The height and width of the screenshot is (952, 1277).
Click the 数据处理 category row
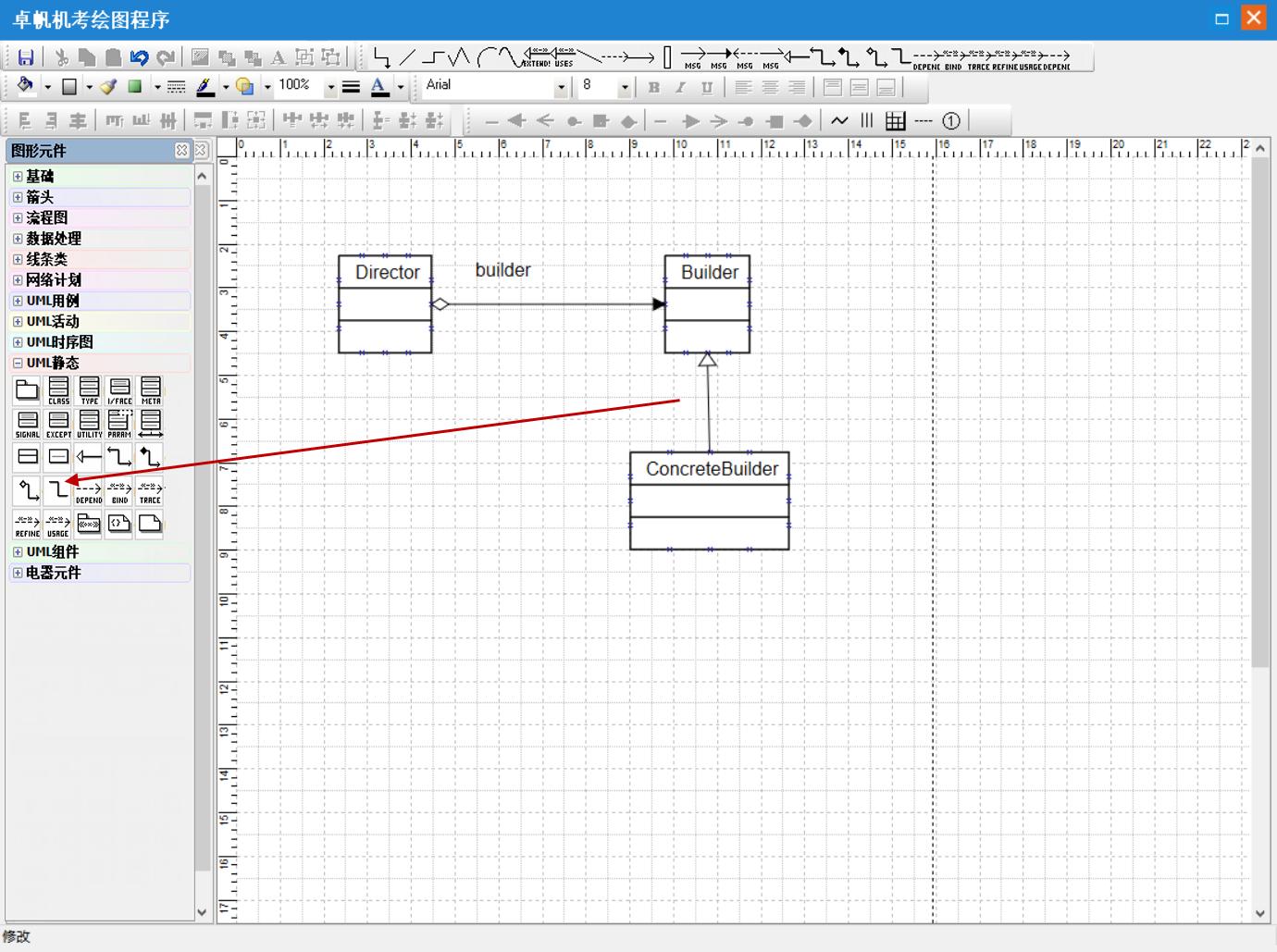[100, 239]
